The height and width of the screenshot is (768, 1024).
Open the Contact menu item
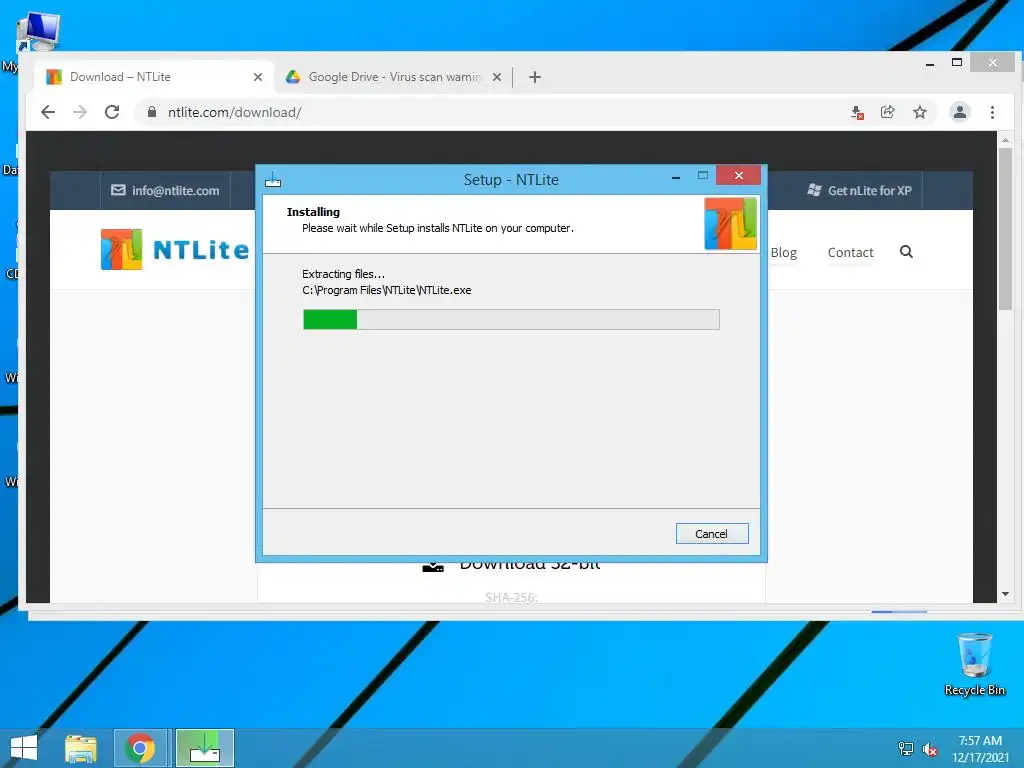pos(850,253)
